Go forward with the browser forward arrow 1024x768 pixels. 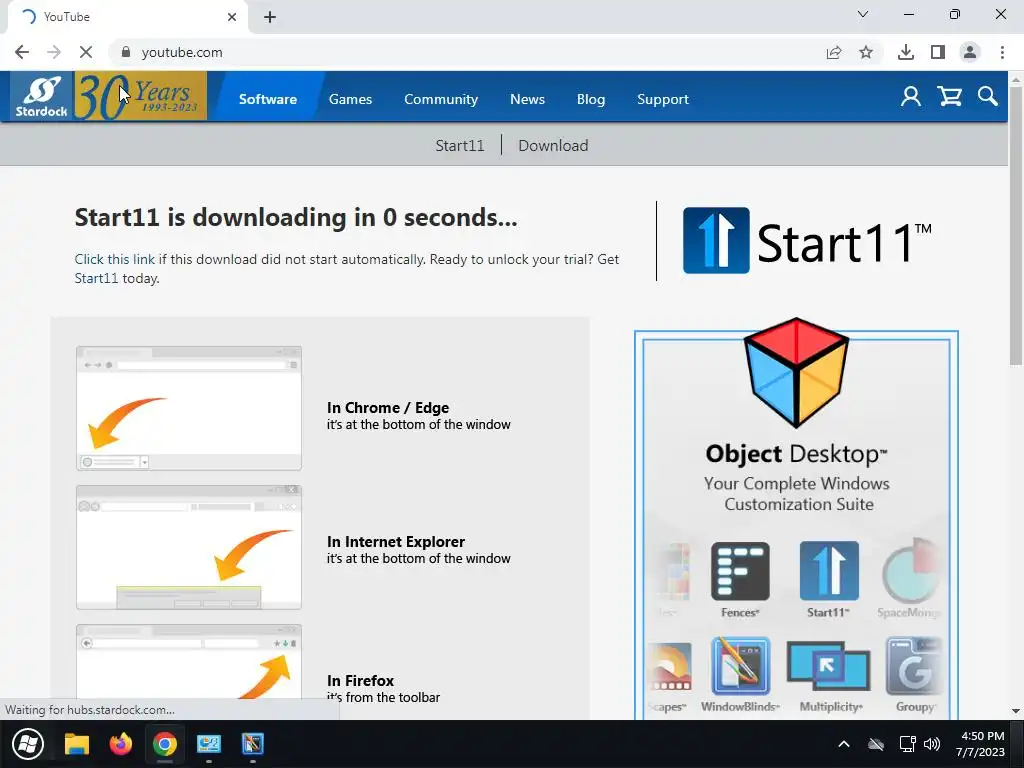(54, 52)
